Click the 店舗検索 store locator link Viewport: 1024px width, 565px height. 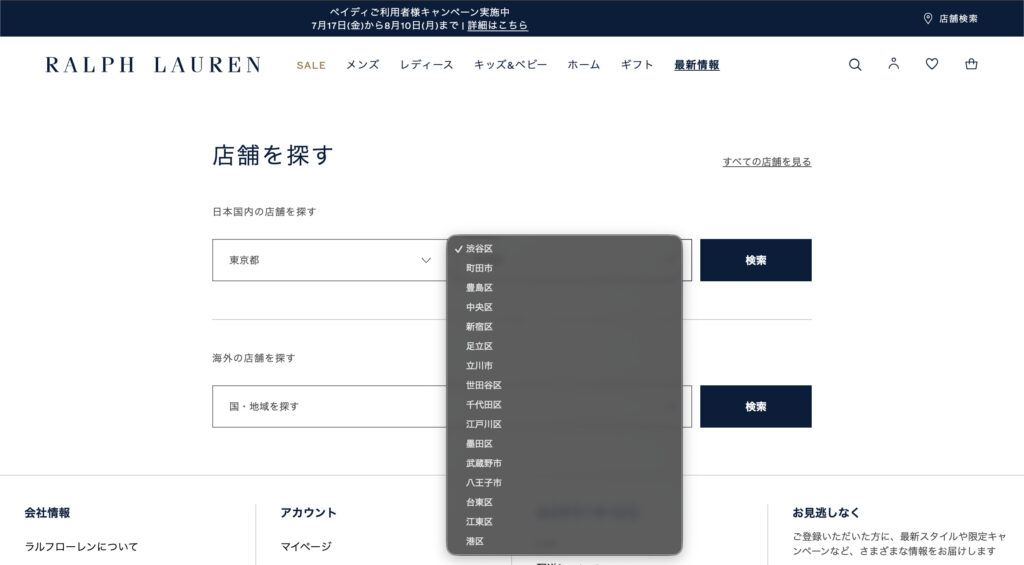pyautogui.click(x=951, y=18)
